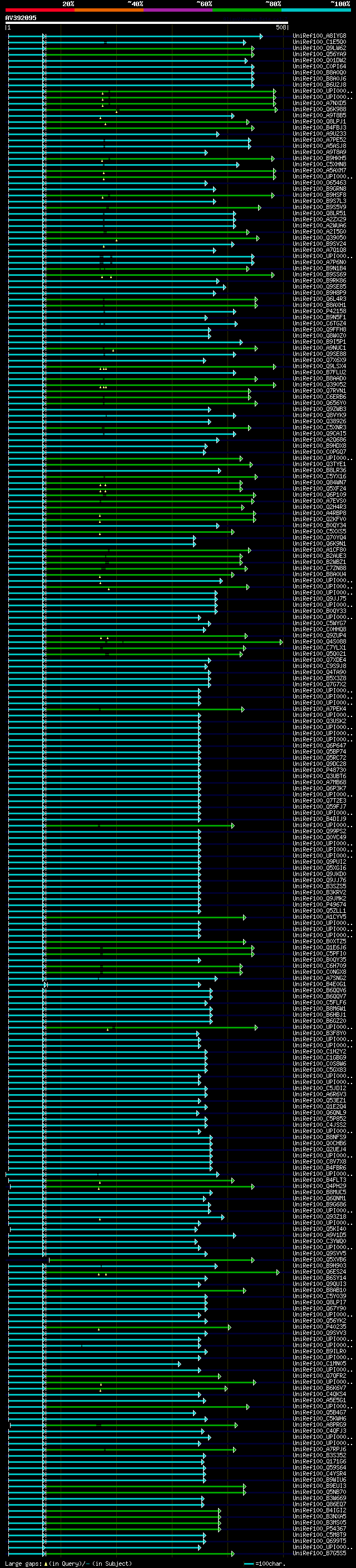Click the UniRef100_A9T8B5 entry

[x=319, y=116]
